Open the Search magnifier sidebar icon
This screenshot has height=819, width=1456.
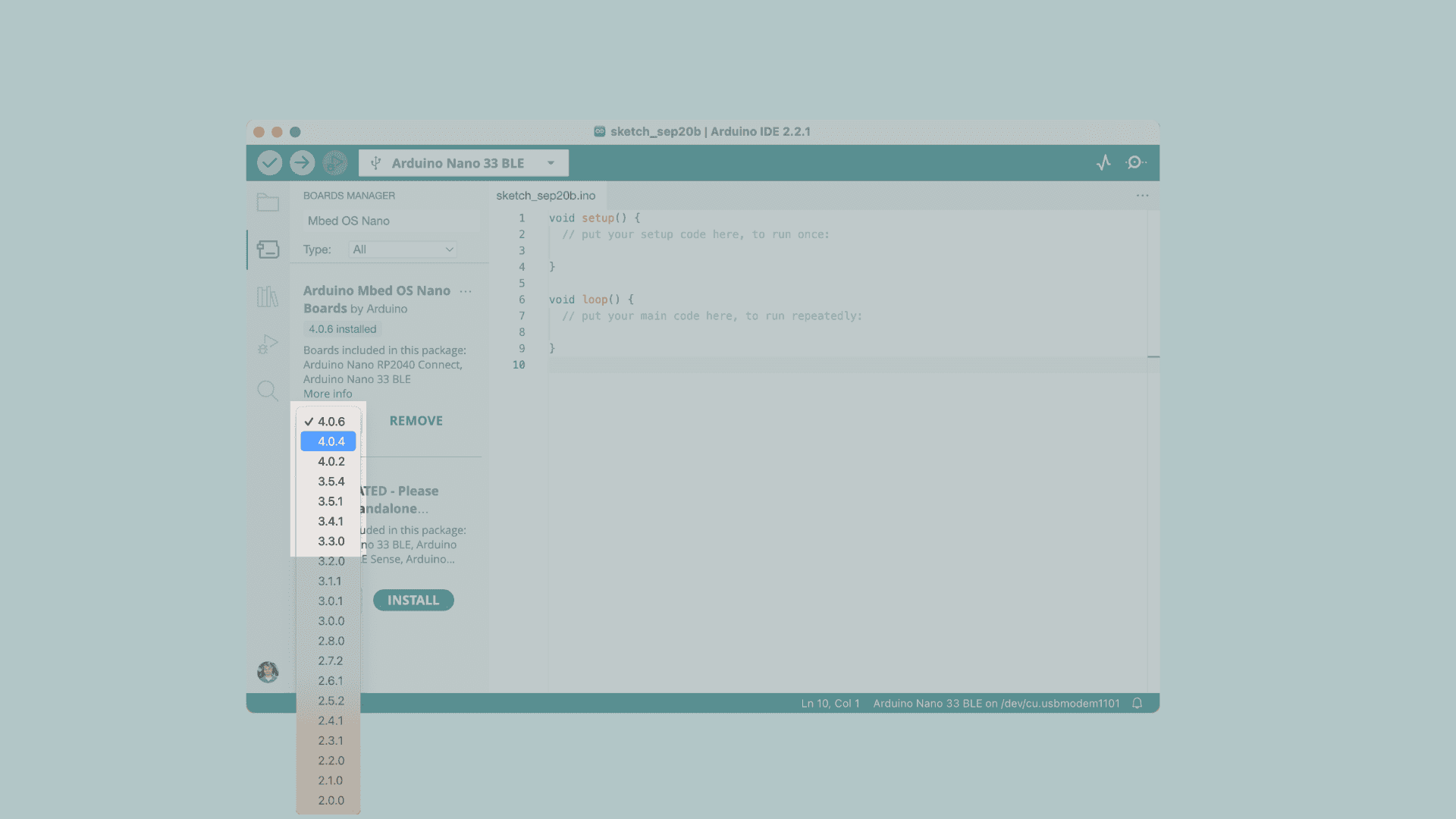click(x=268, y=391)
